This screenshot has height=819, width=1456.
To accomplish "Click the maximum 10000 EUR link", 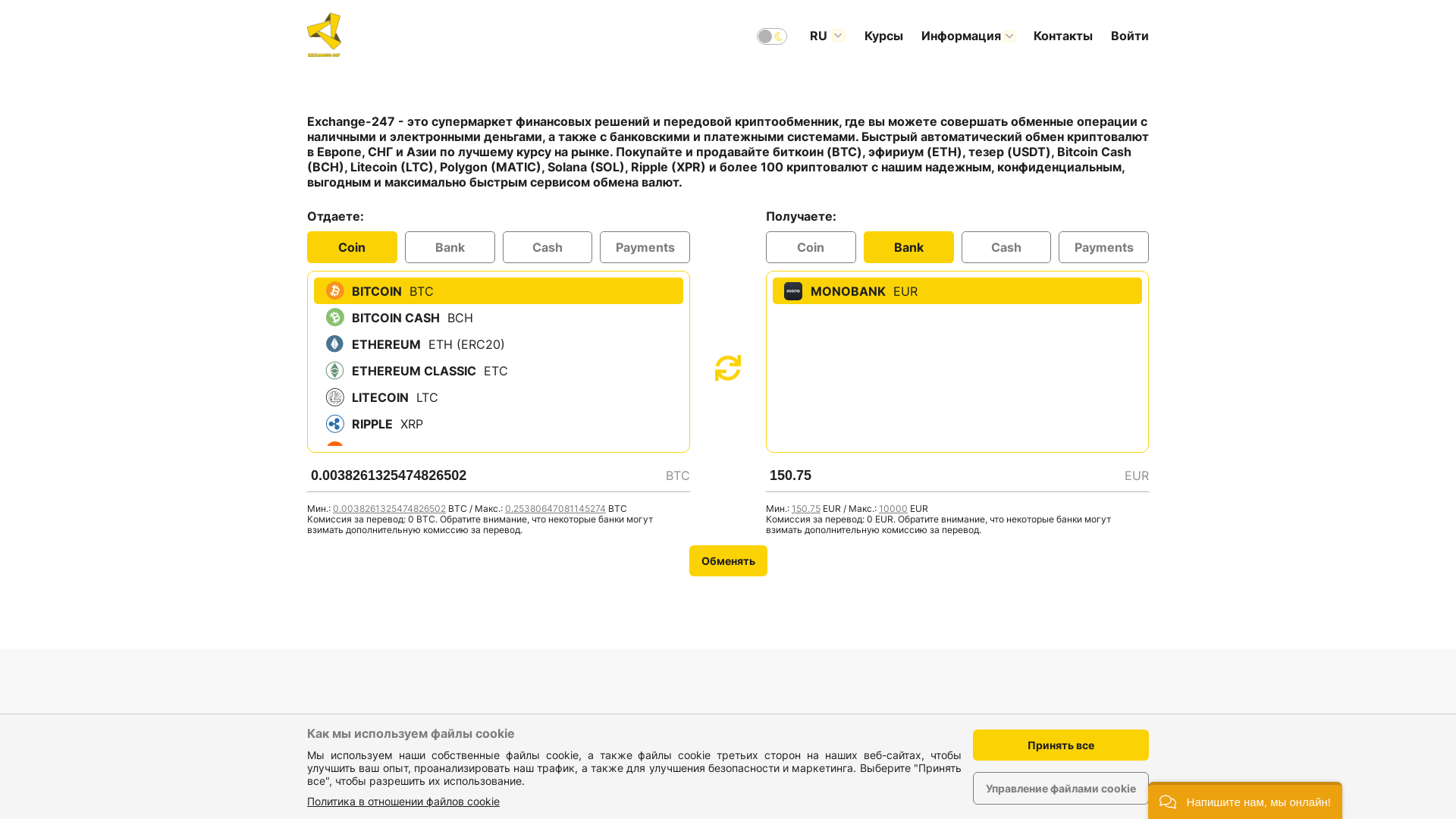I will (893, 509).
